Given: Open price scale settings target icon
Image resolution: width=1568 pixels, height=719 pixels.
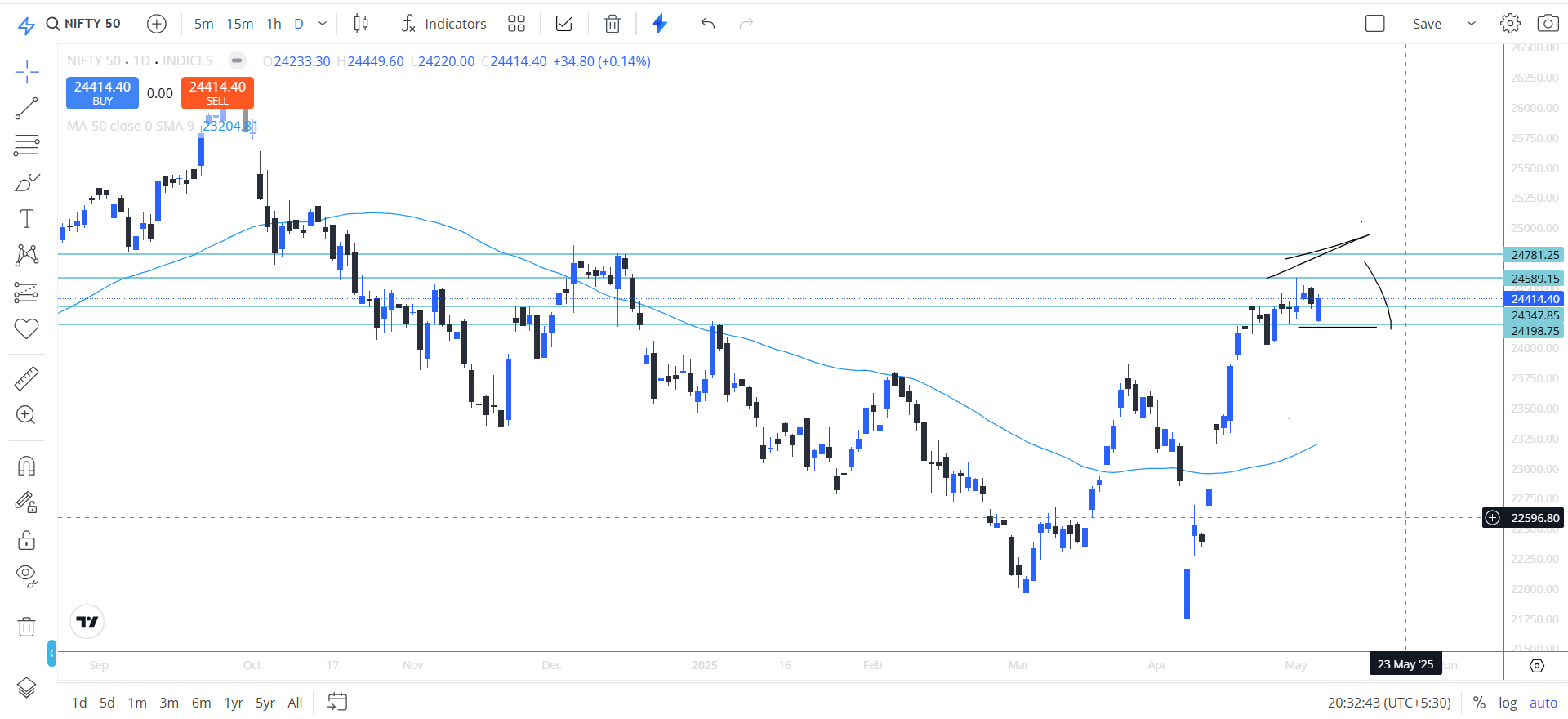Looking at the screenshot, I should coord(1536,666).
